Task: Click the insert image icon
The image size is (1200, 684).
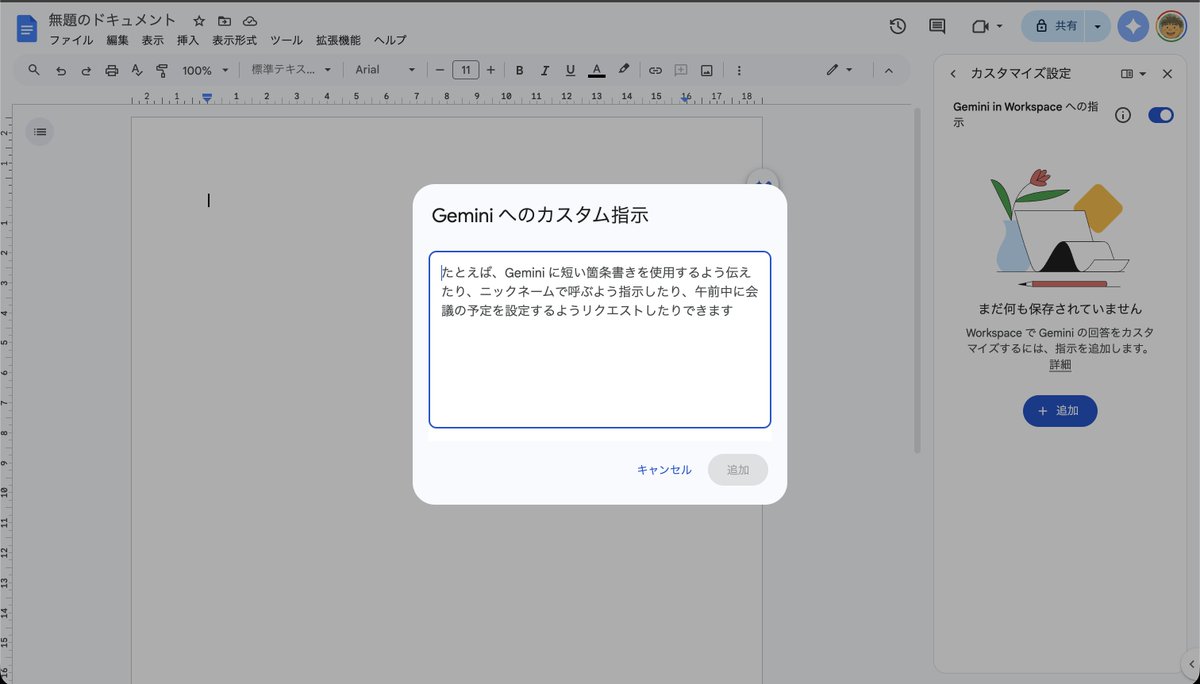Action: (707, 70)
